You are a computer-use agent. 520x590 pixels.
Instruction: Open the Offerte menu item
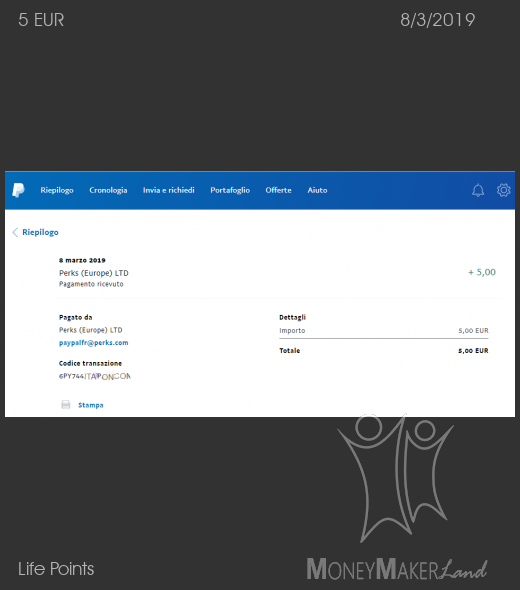click(x=278, y=190)
